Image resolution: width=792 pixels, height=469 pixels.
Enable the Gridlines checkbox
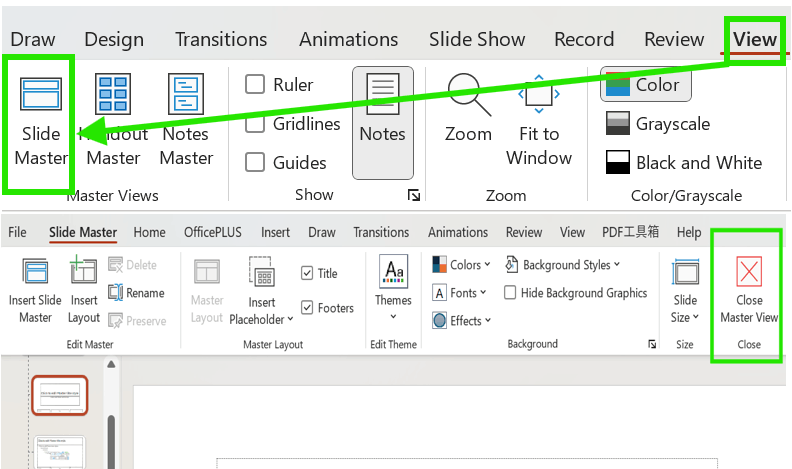[x=255, y=124]
